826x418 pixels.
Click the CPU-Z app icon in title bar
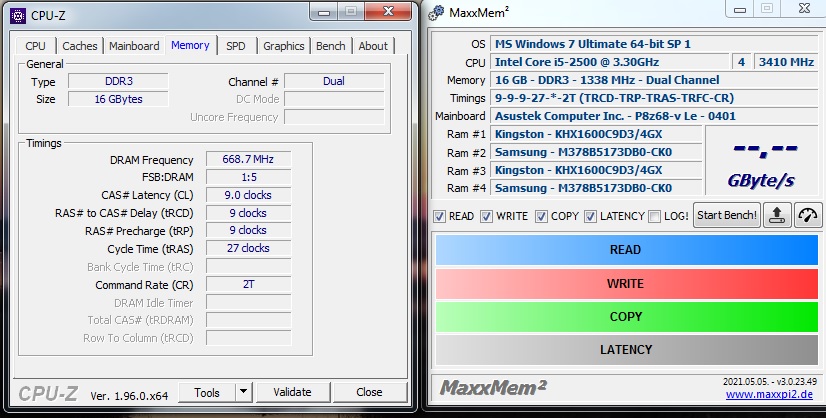pyautogui.click(x=18, y=15)
